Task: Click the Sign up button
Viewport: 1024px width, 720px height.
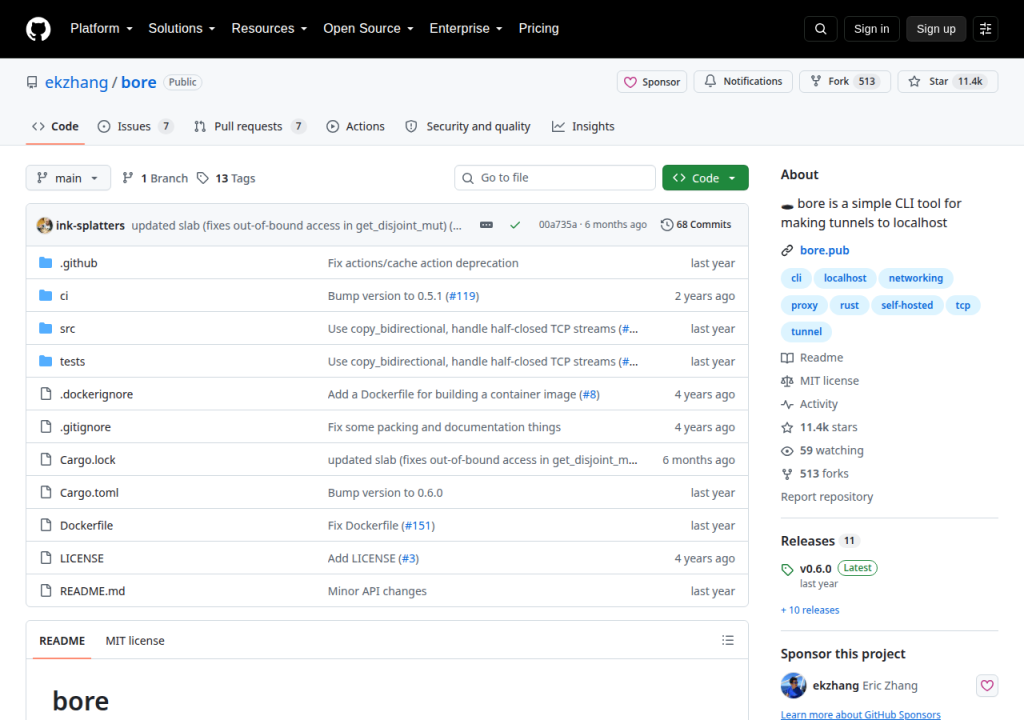Action: 936,29
